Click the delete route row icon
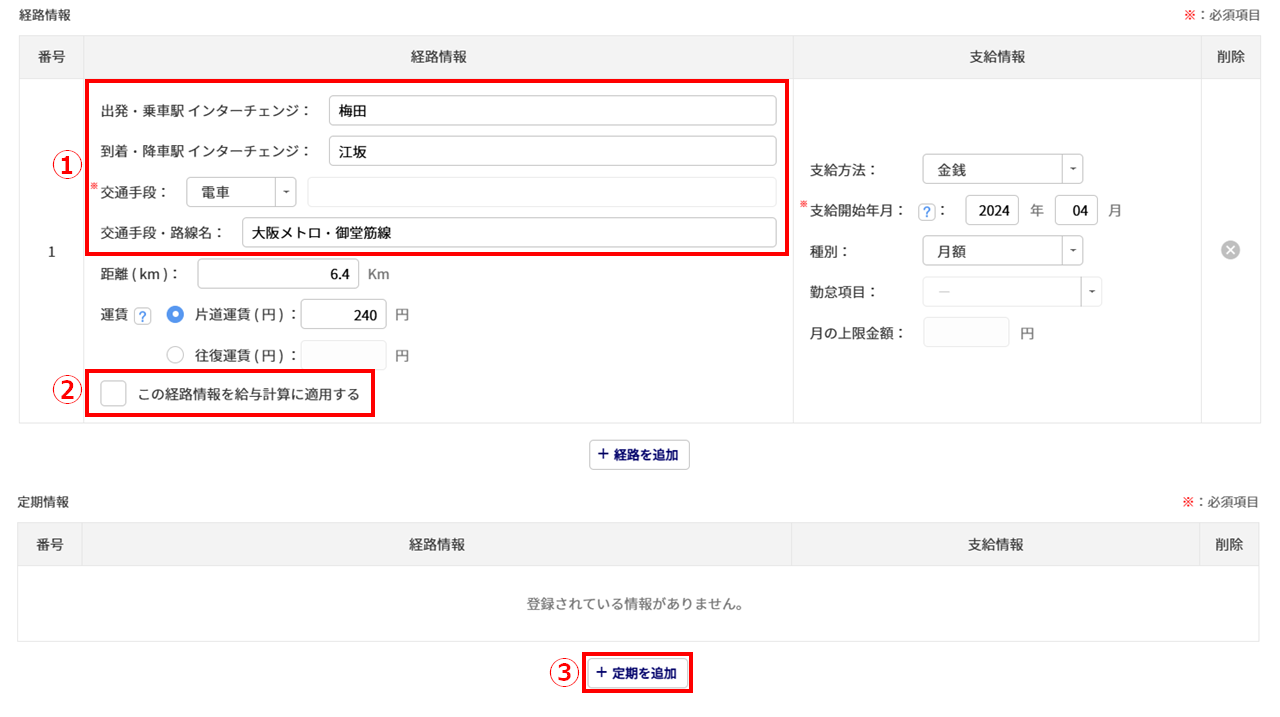 pos(1230,250)
